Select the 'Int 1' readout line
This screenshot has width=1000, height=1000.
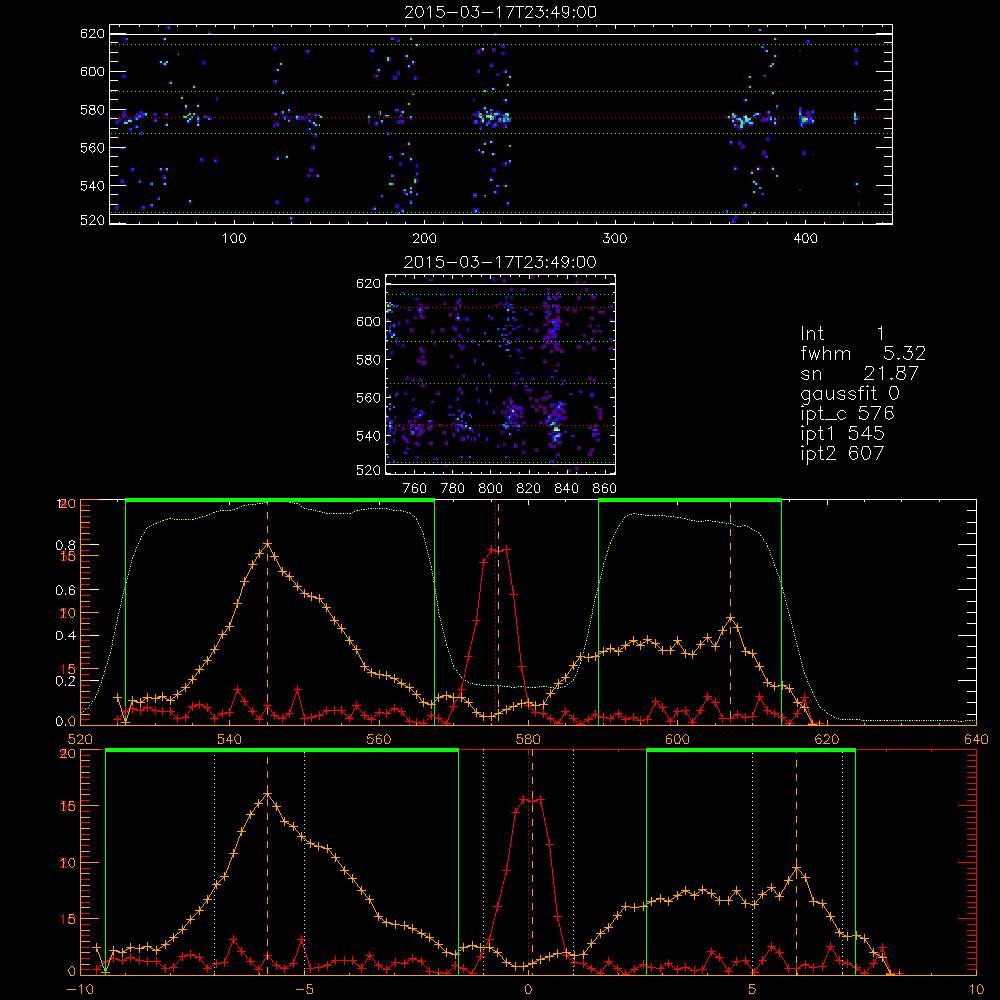pos(842,334)
